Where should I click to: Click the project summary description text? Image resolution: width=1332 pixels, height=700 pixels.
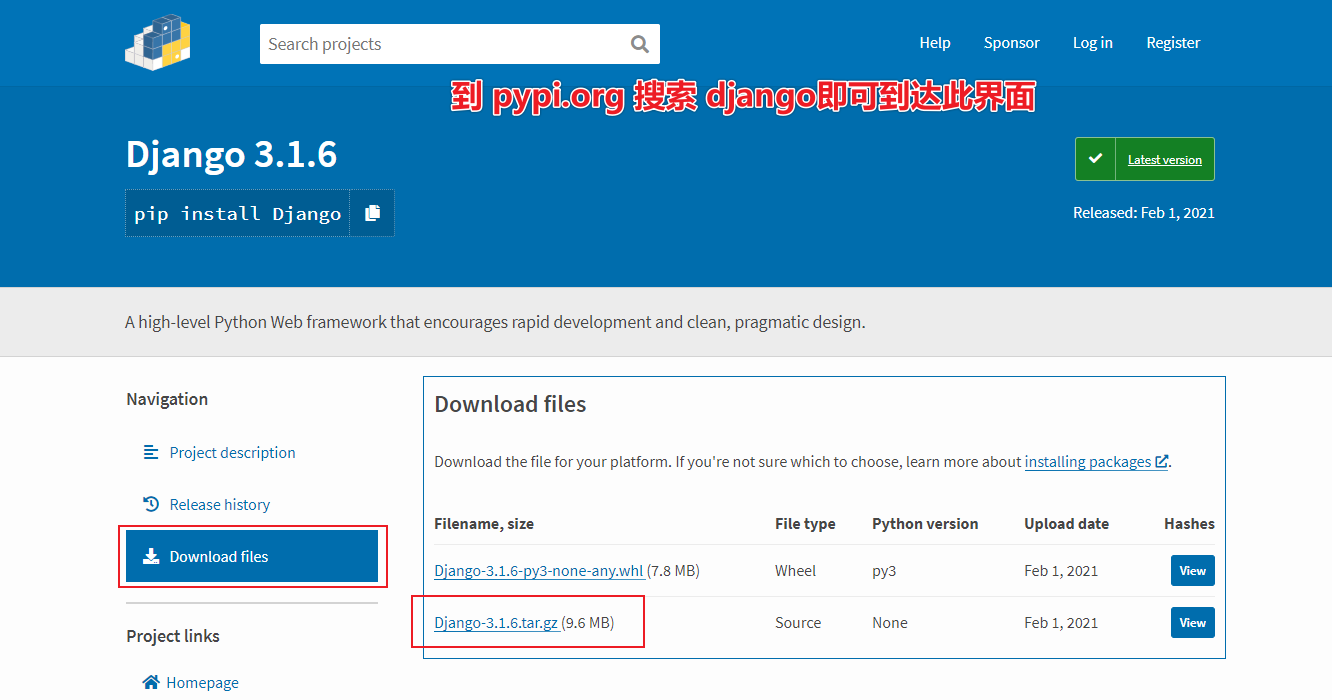(495, 322)
